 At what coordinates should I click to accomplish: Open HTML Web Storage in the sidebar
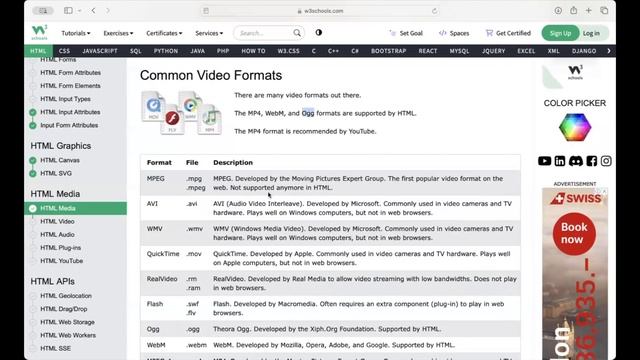coord(67,322)
